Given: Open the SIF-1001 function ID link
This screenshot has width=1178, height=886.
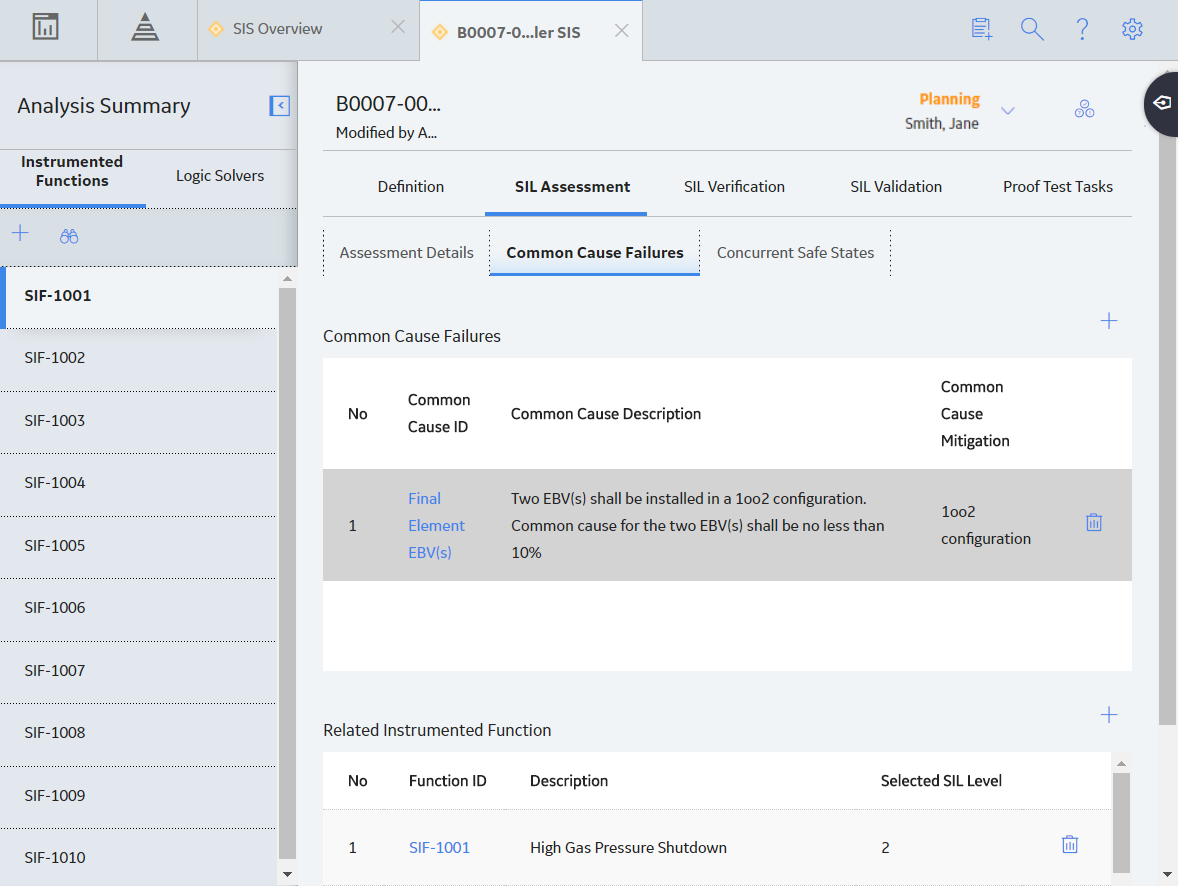Looking at the screenshot, I should click(439, 848).
